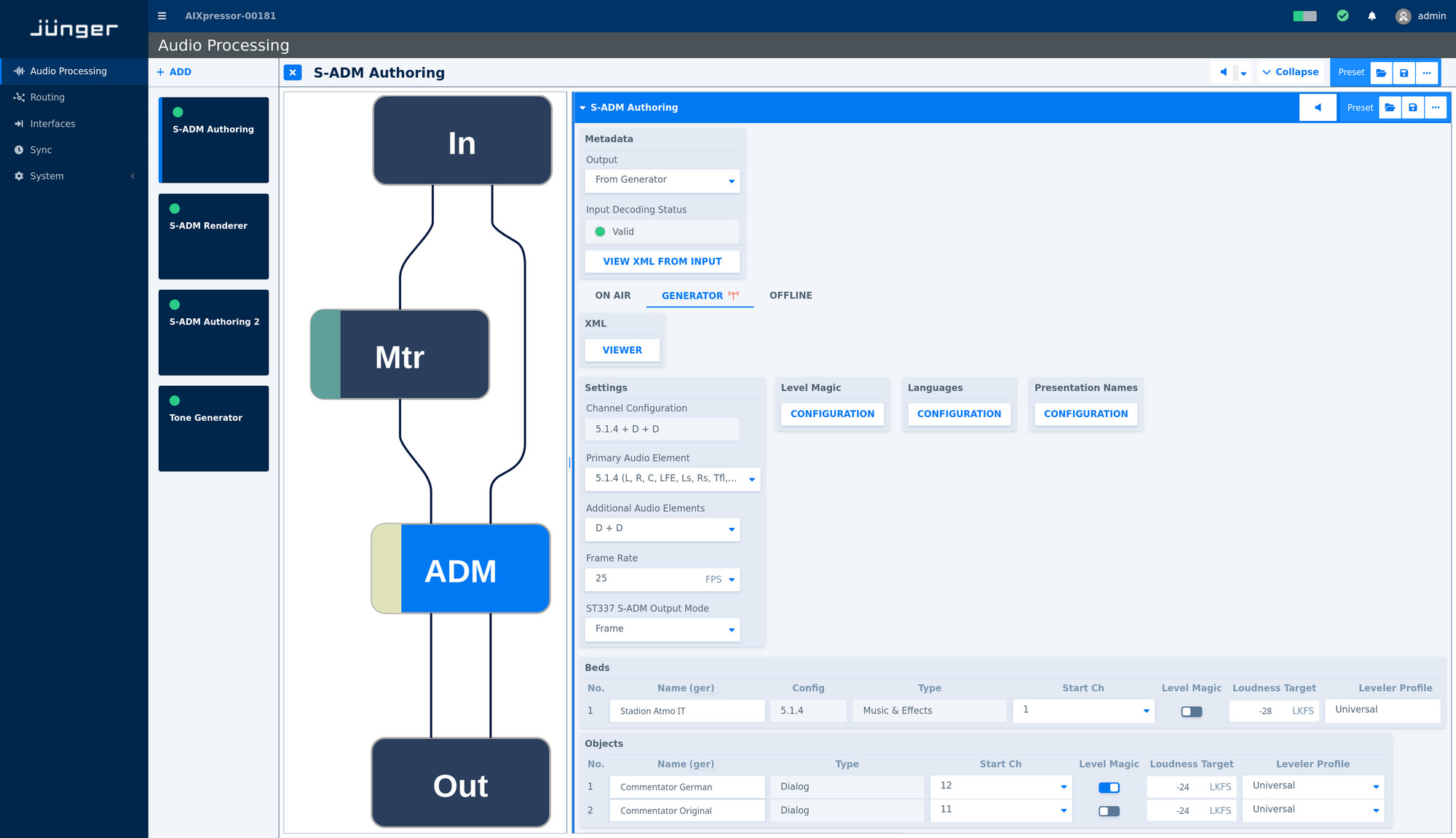Open the hamburger menu beside AIXpressor-00181
This screenshot has height=838, width=1456.
(161, 15)
